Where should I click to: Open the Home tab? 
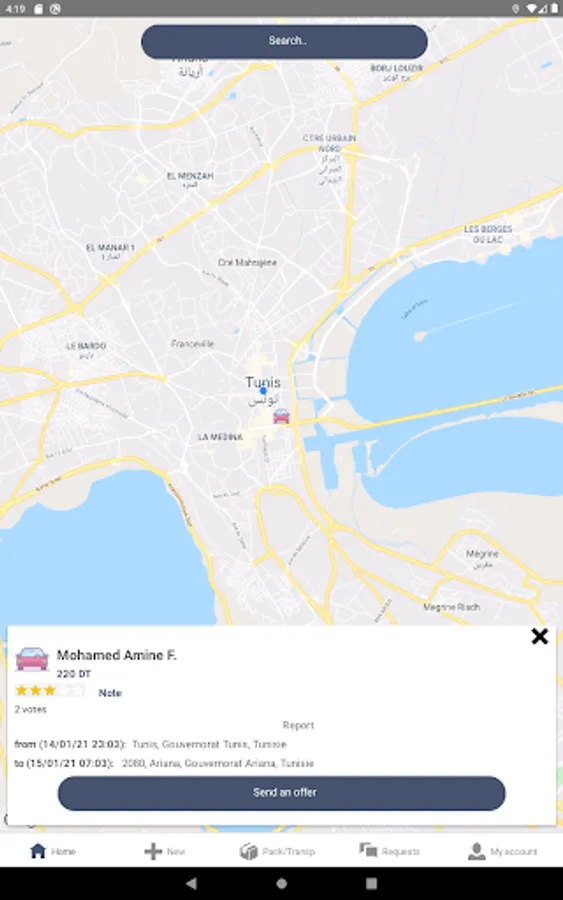coord(52,851)
